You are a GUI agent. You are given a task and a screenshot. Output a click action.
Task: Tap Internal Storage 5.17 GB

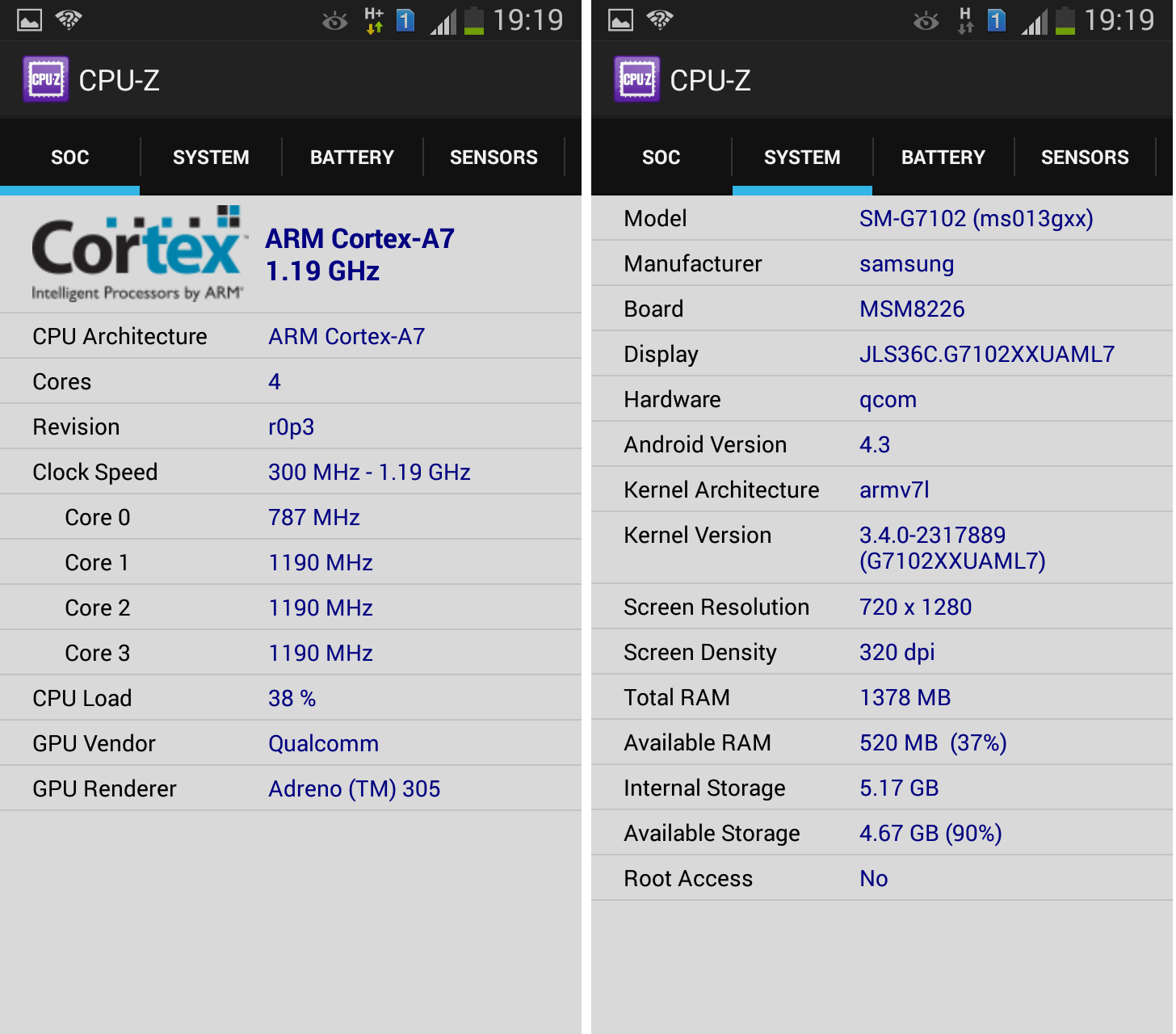pos(882,788)
